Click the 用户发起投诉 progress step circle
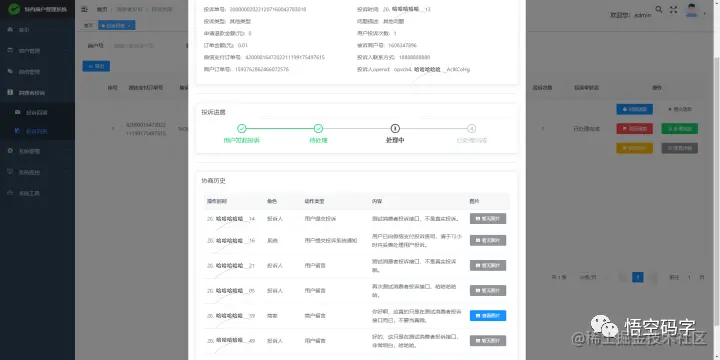This screenshot has width=720, height=360. 242,129
